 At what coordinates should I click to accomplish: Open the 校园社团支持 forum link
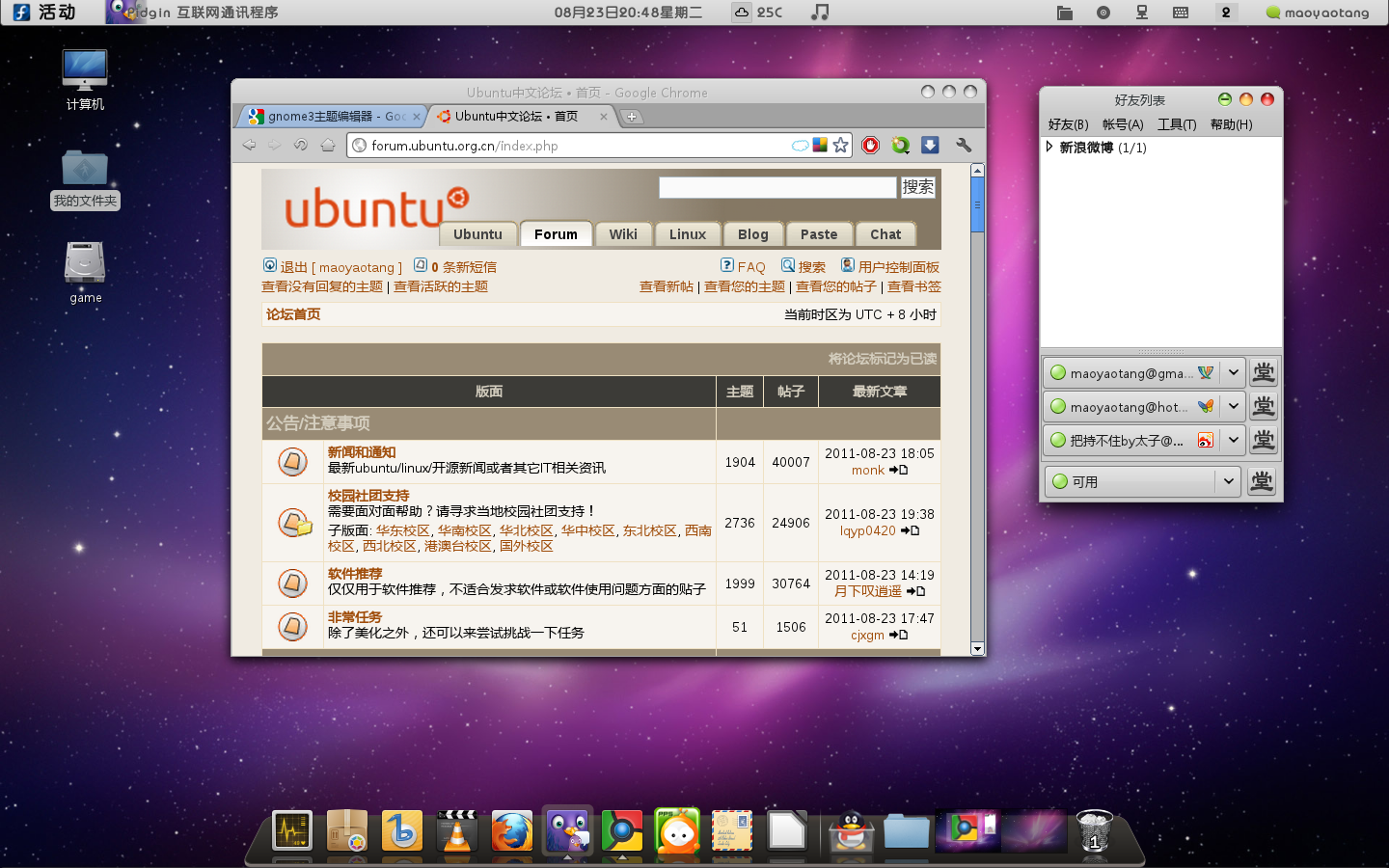368,496
